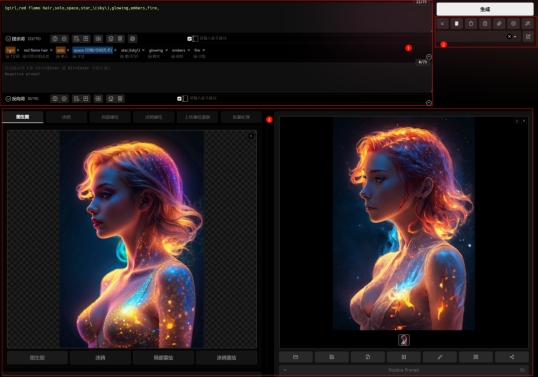538x378 pixels.
Task: Click the inpaint button below the source image
Action: pyautogui.click(x=163, y=358)
